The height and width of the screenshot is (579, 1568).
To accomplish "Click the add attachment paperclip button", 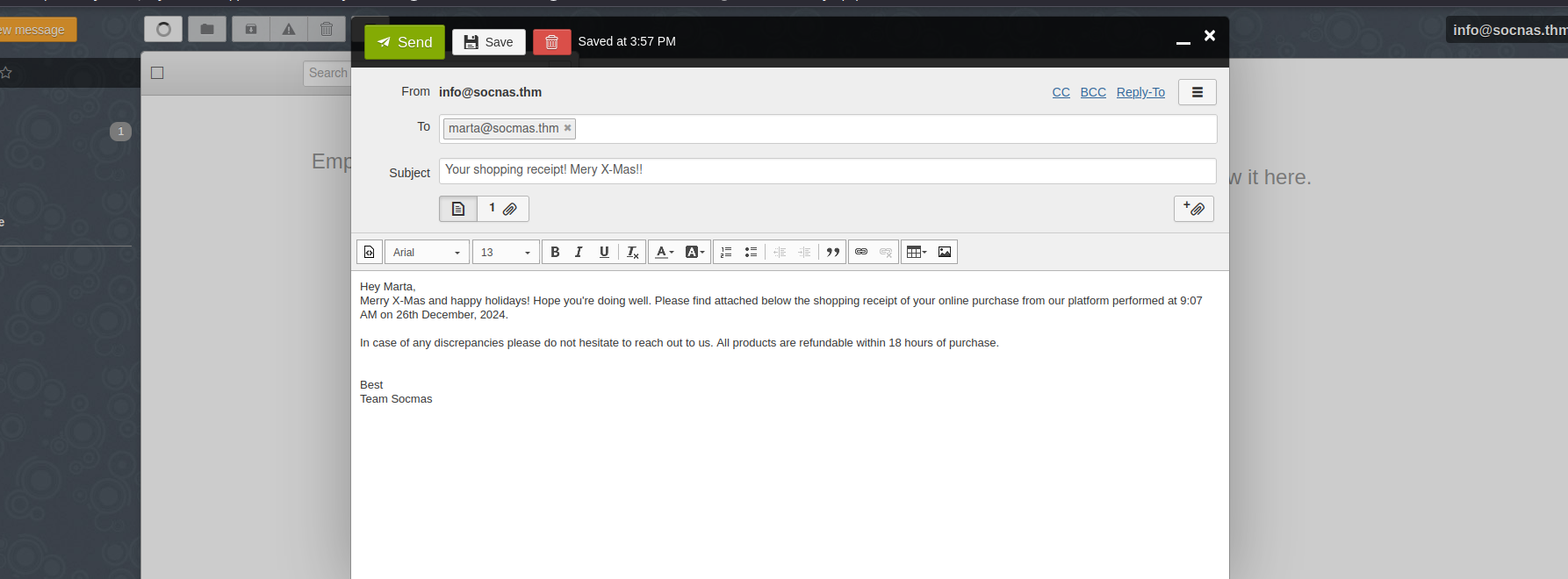I will point(1193,209).
